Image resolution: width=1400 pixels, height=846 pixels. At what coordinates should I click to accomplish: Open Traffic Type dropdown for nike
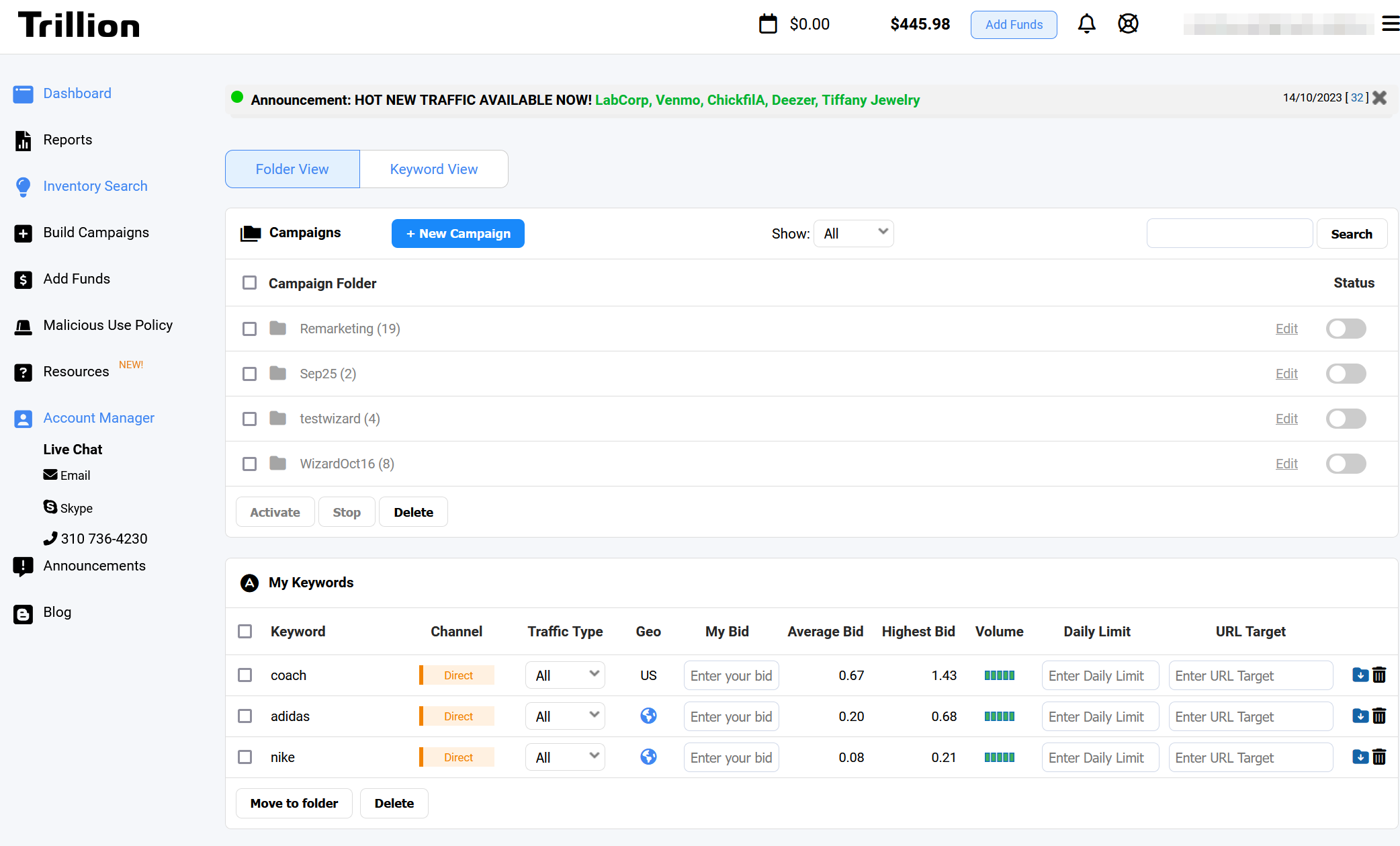click(565, 757)
